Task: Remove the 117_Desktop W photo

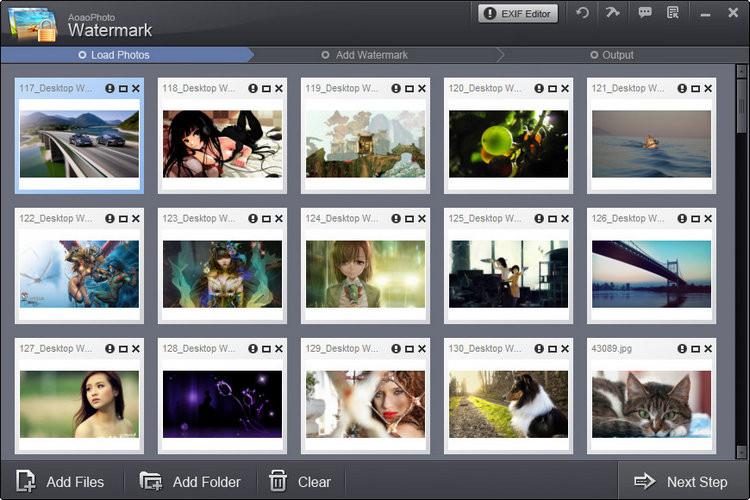Action: coord(136,89)
